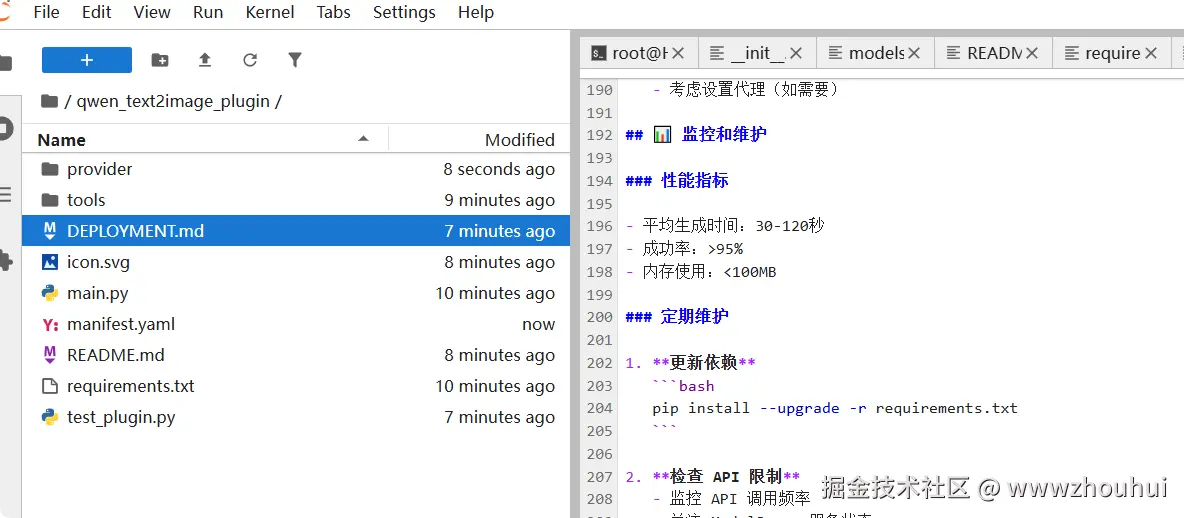Screen dimensions: 1184x518
Task: Sort files by Name column header
Action: 204,140
